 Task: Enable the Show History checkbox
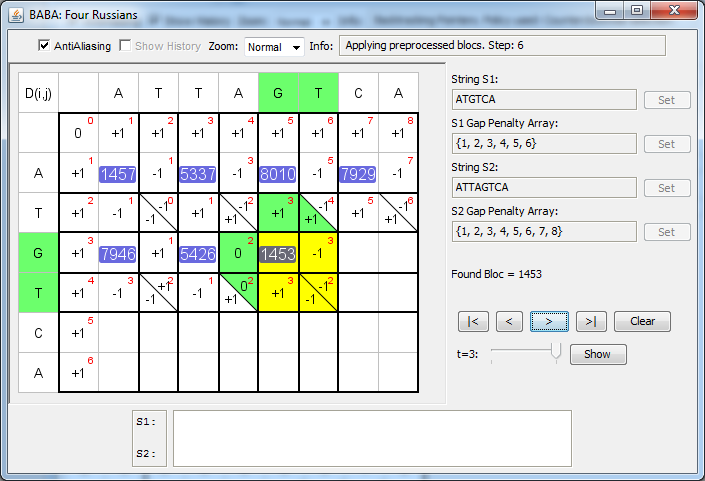[125, 46]
